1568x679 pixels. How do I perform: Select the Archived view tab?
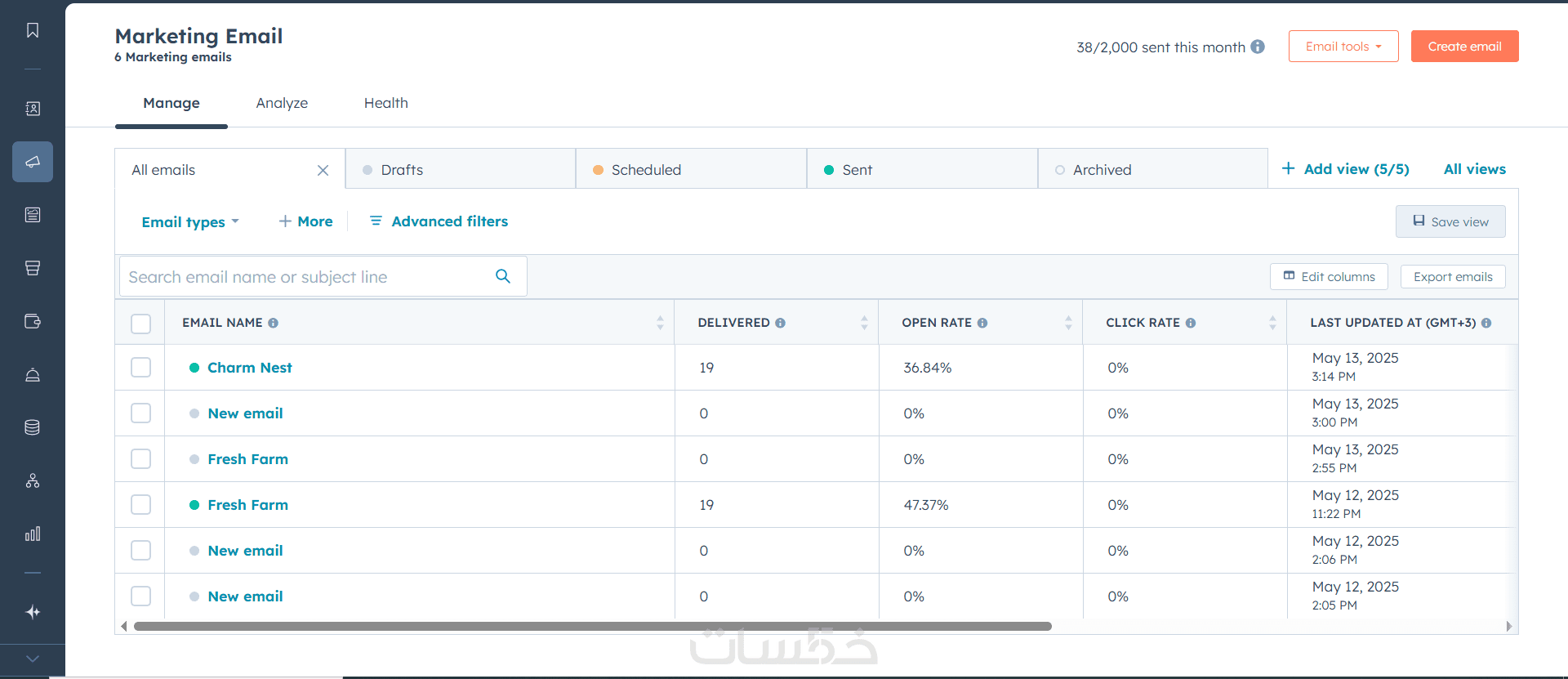pos(1152,169)
